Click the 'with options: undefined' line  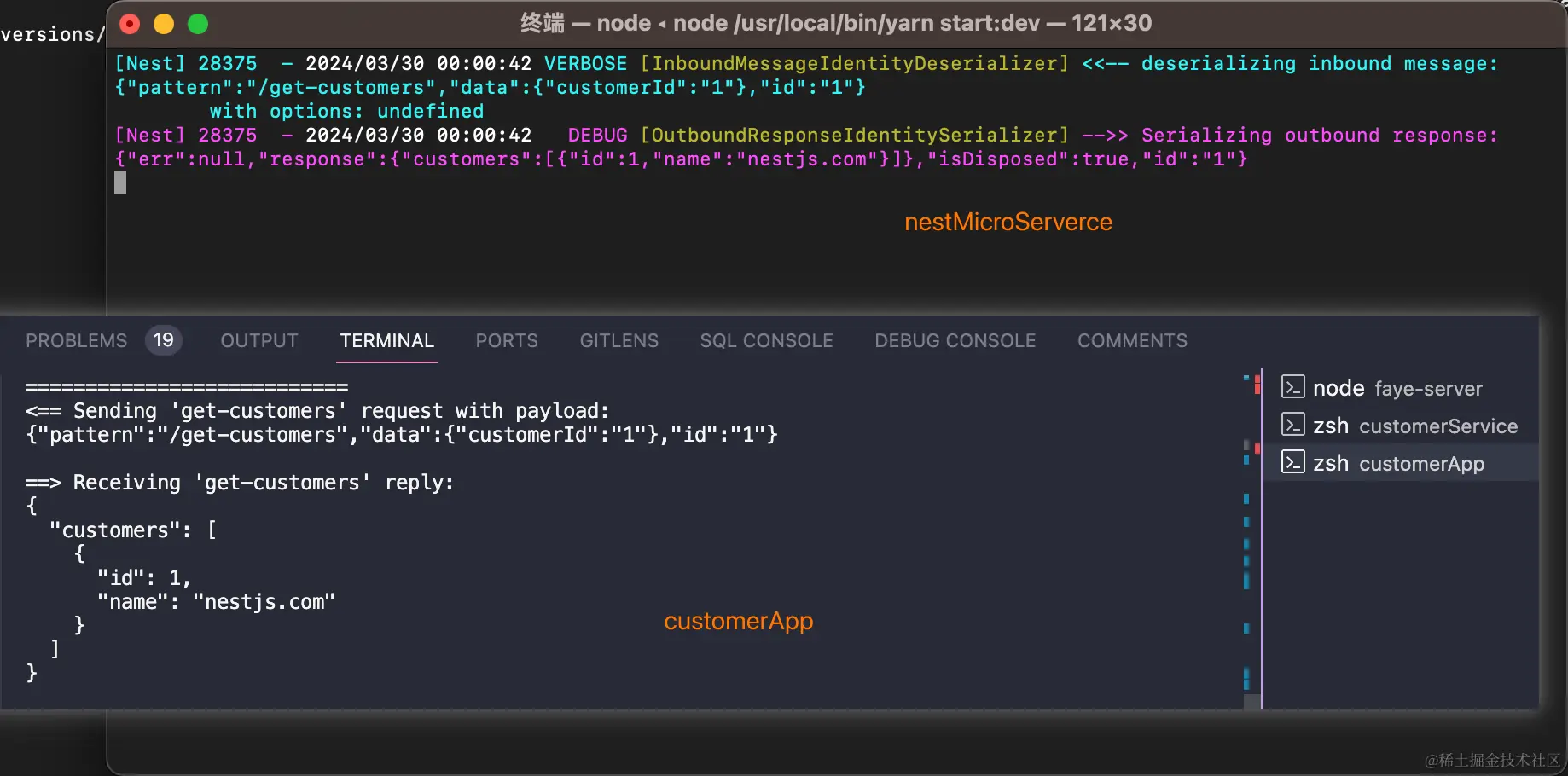pyautogui.click(x=346, y=111)
